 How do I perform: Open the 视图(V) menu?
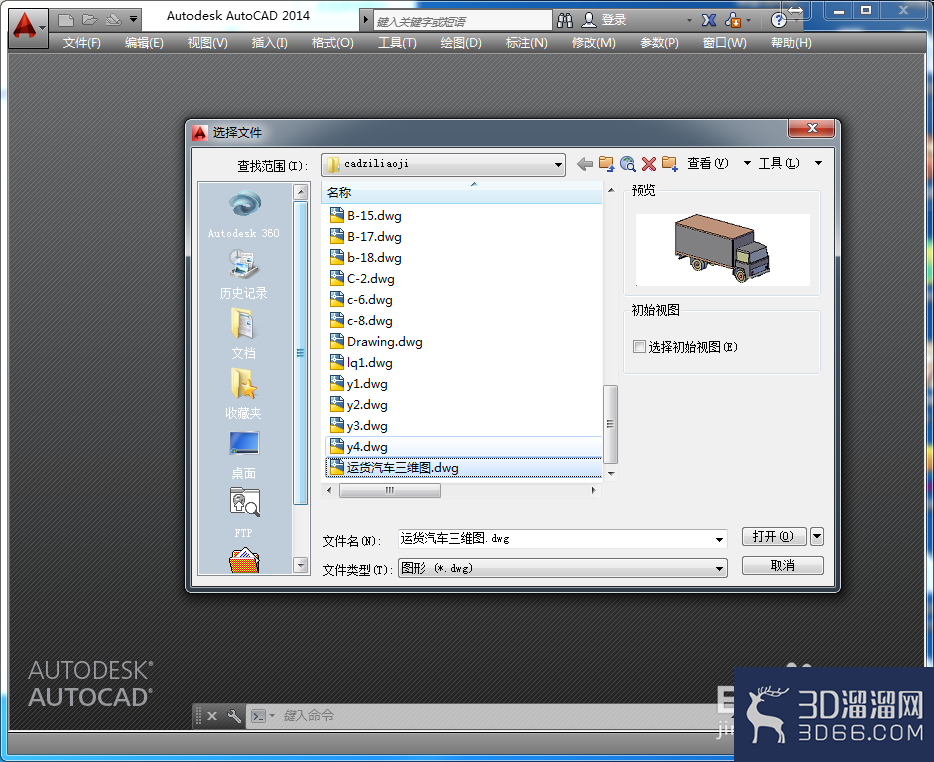[207, 43]
